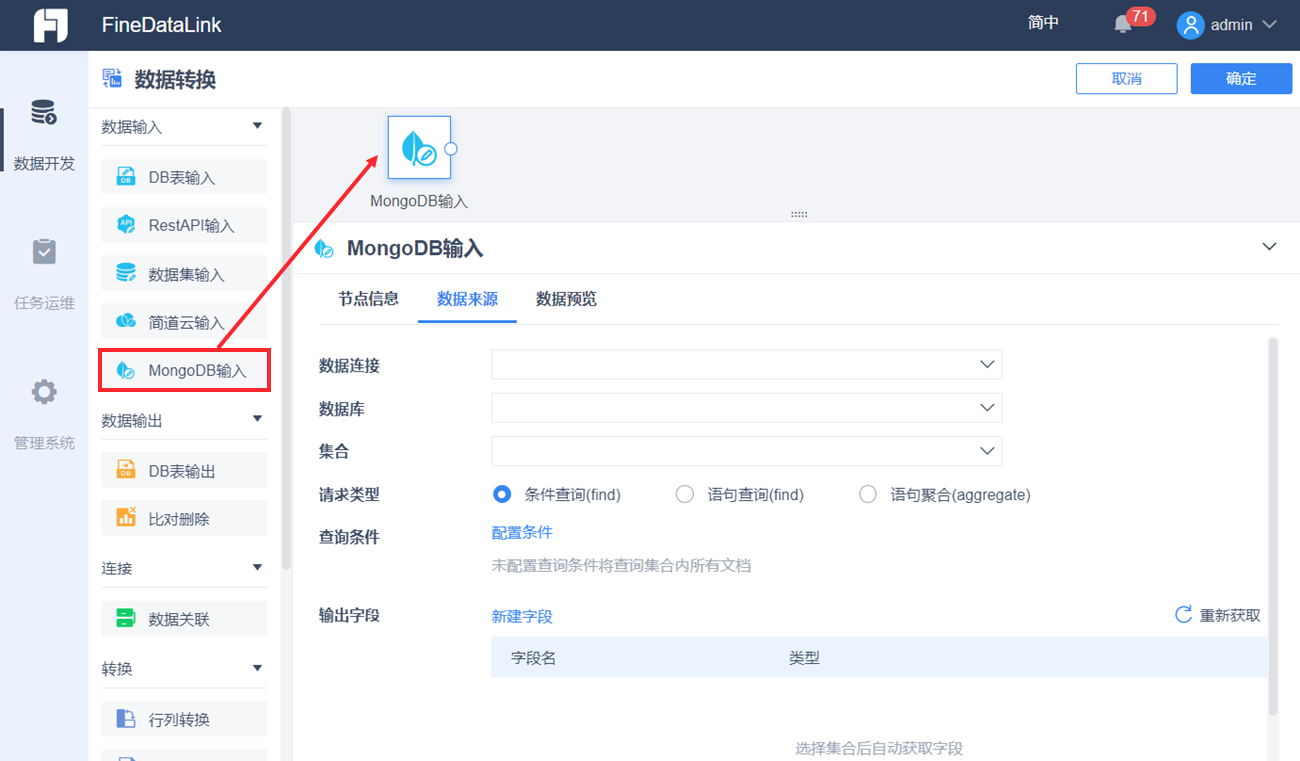This screenshot has width=1300, height=761.
Task: Go to 数据开发 section
Action: [44, 164]
